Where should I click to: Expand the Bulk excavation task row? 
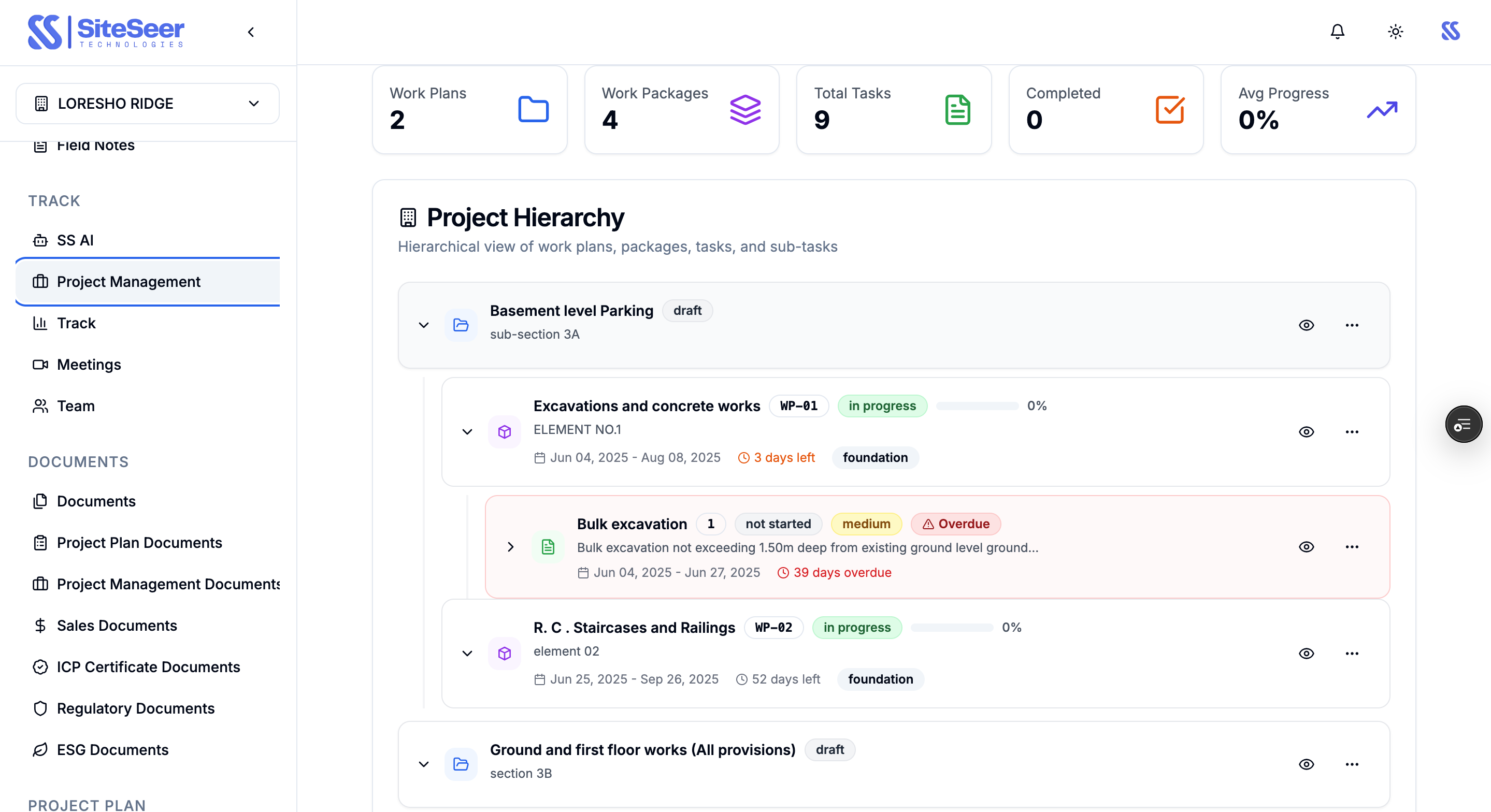510,547
